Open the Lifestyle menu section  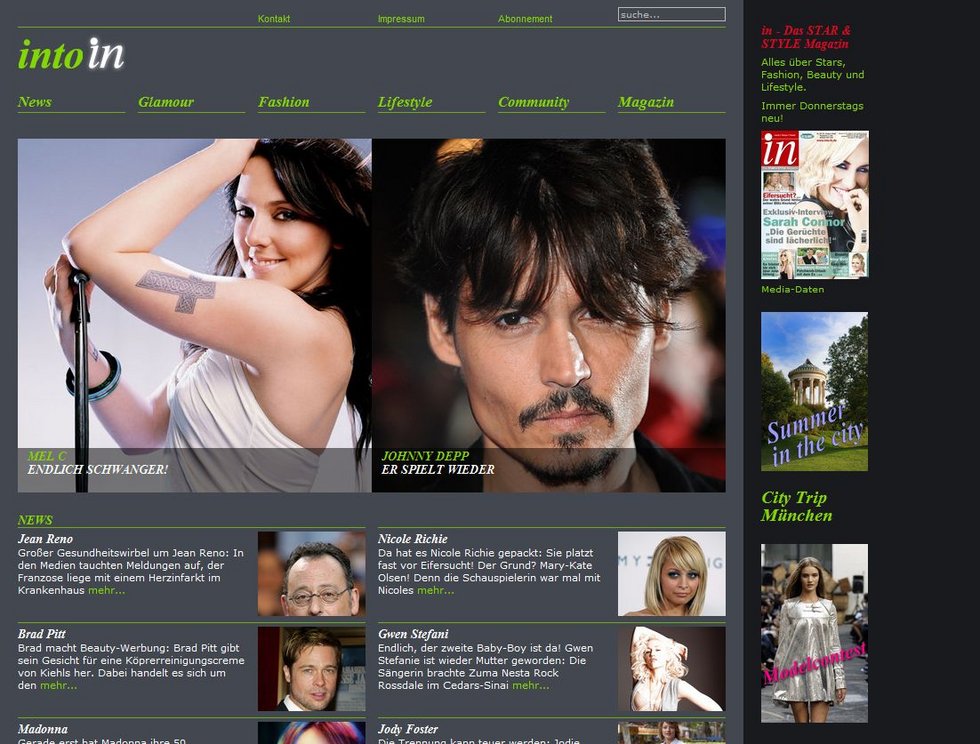[x=405, y=102]
